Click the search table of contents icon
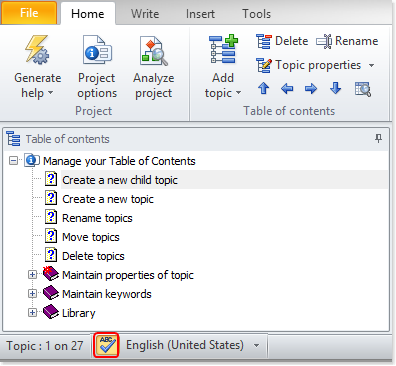 (363, 89)
